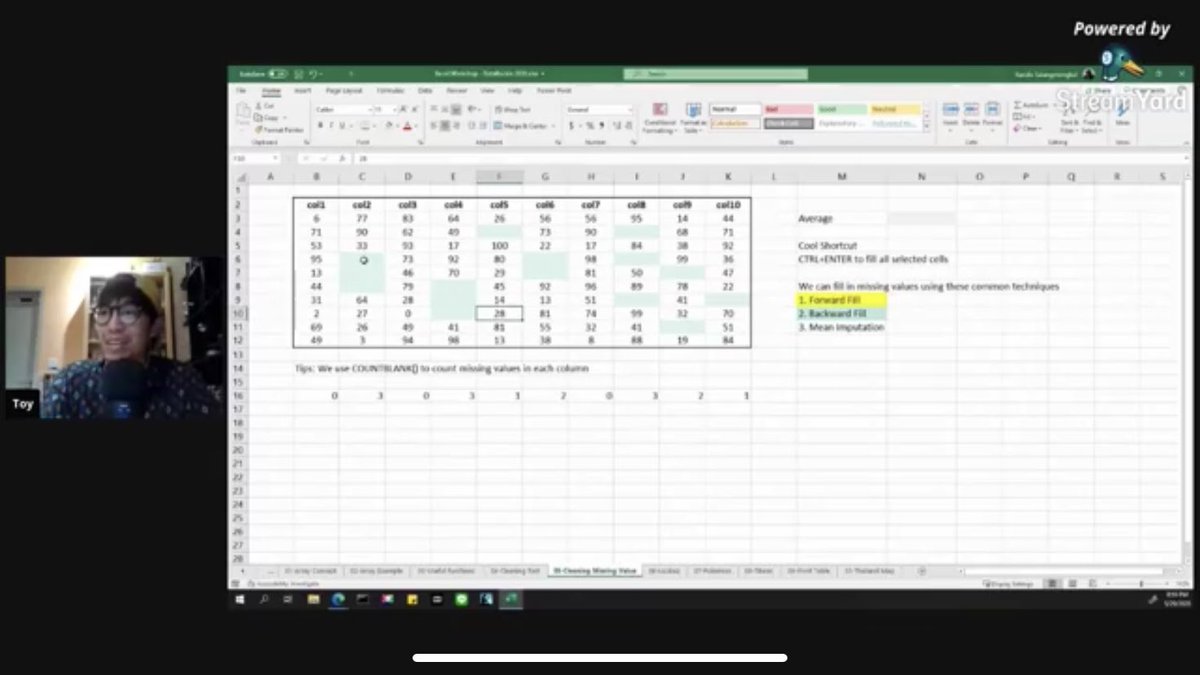Apply the Good cell style
The width and height of the screenshot is (1200, 675).
click(842, 109)
